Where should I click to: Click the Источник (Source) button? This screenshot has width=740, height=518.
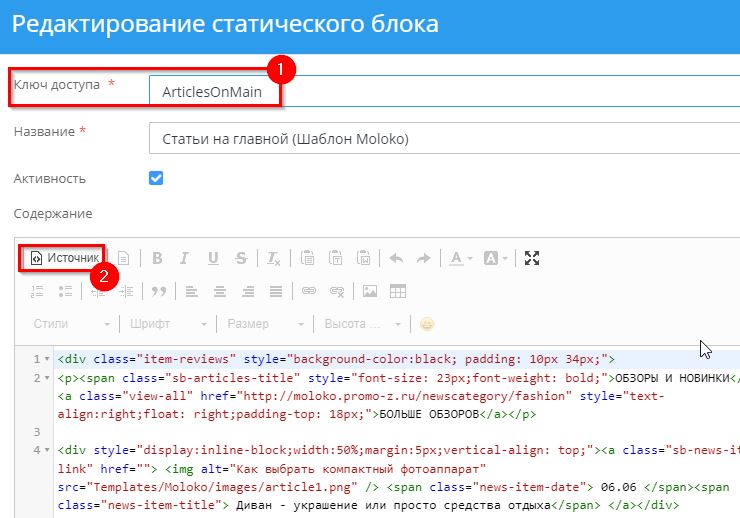(64, 258)
